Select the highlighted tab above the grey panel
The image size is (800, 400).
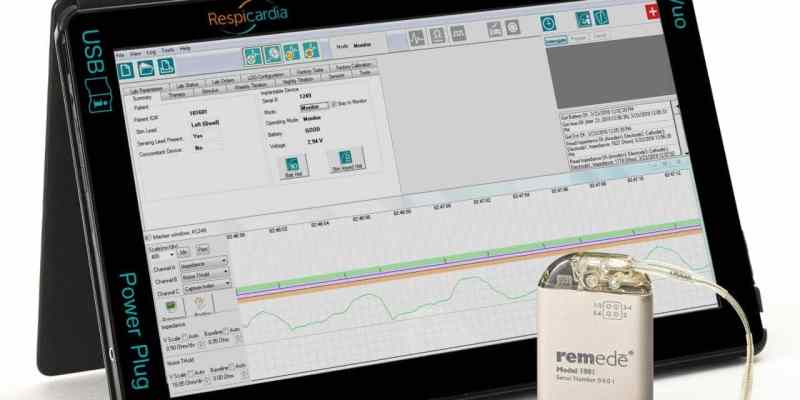tap(556, 42)
